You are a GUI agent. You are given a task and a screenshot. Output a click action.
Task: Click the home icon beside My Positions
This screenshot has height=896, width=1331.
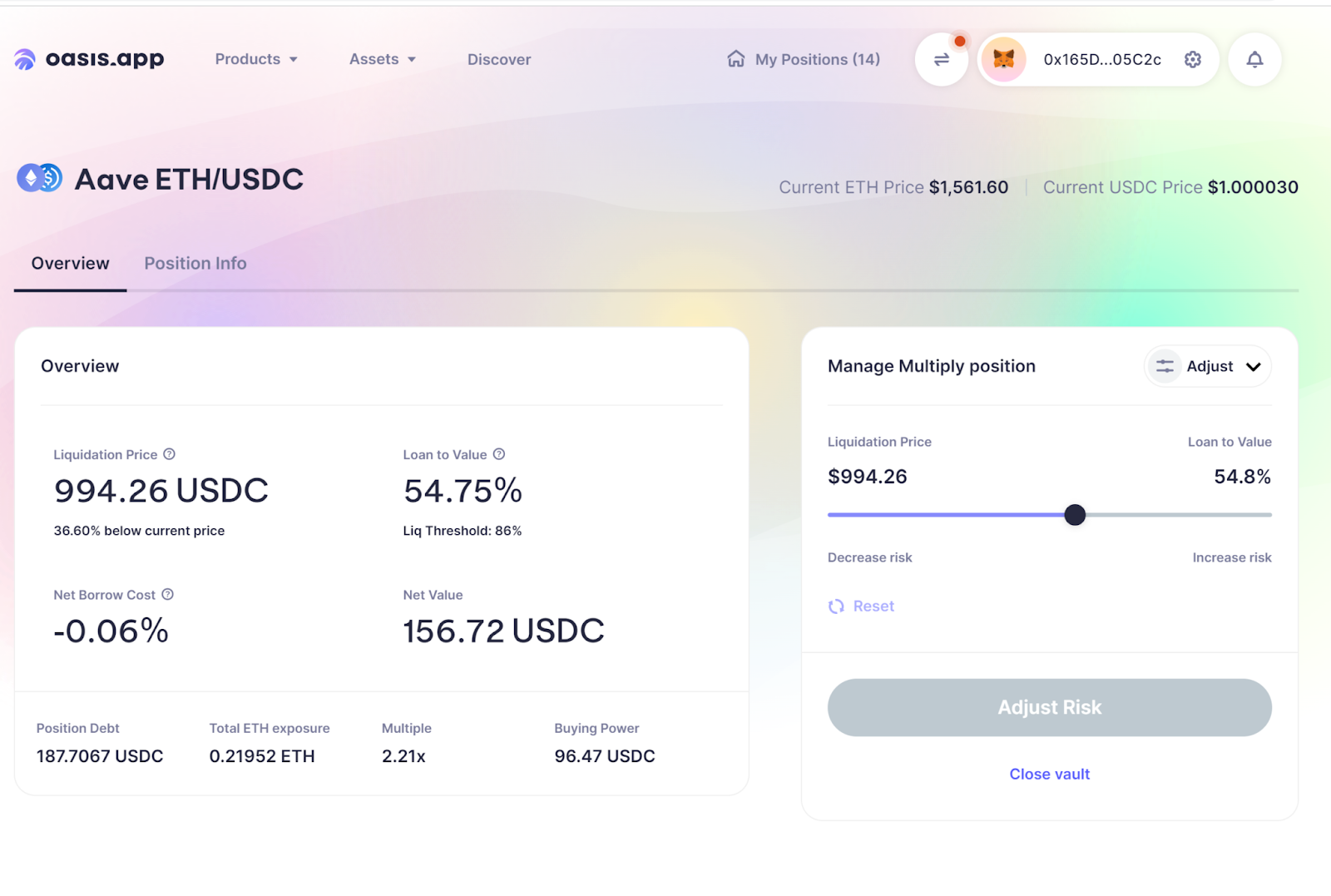pyautogui.click(x=736, y=59)
